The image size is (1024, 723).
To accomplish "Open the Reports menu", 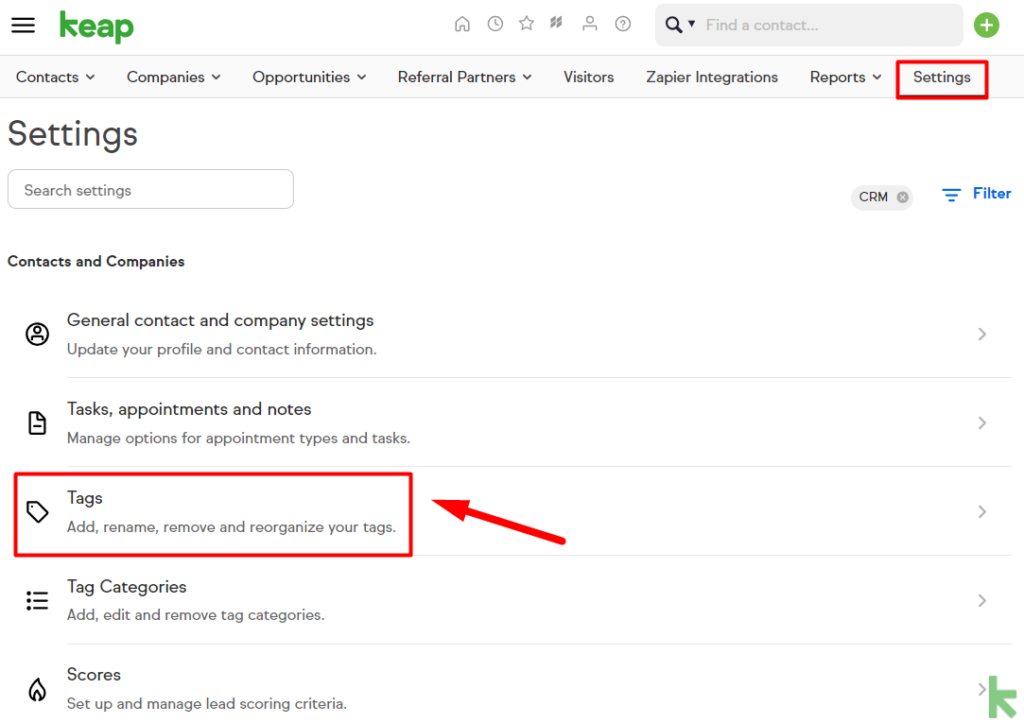I will (x=846, y=77).
